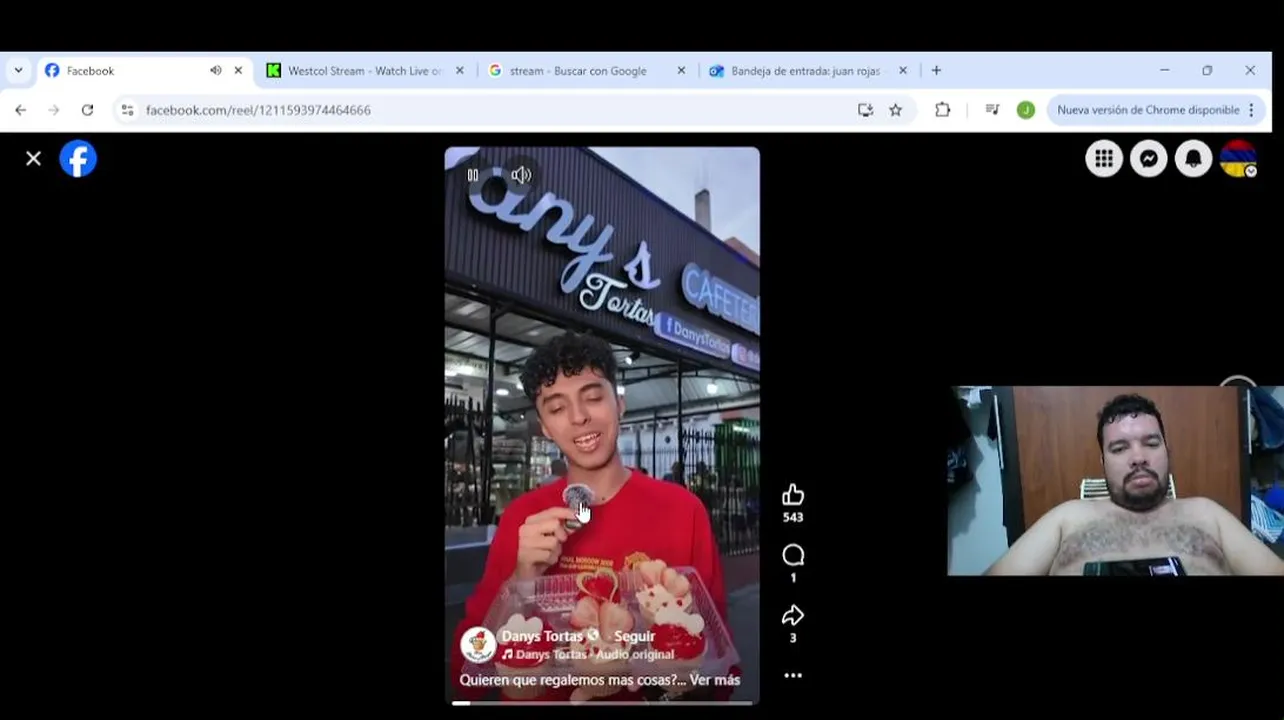Open the reel comments bubble icon

(x=793, y=555)
